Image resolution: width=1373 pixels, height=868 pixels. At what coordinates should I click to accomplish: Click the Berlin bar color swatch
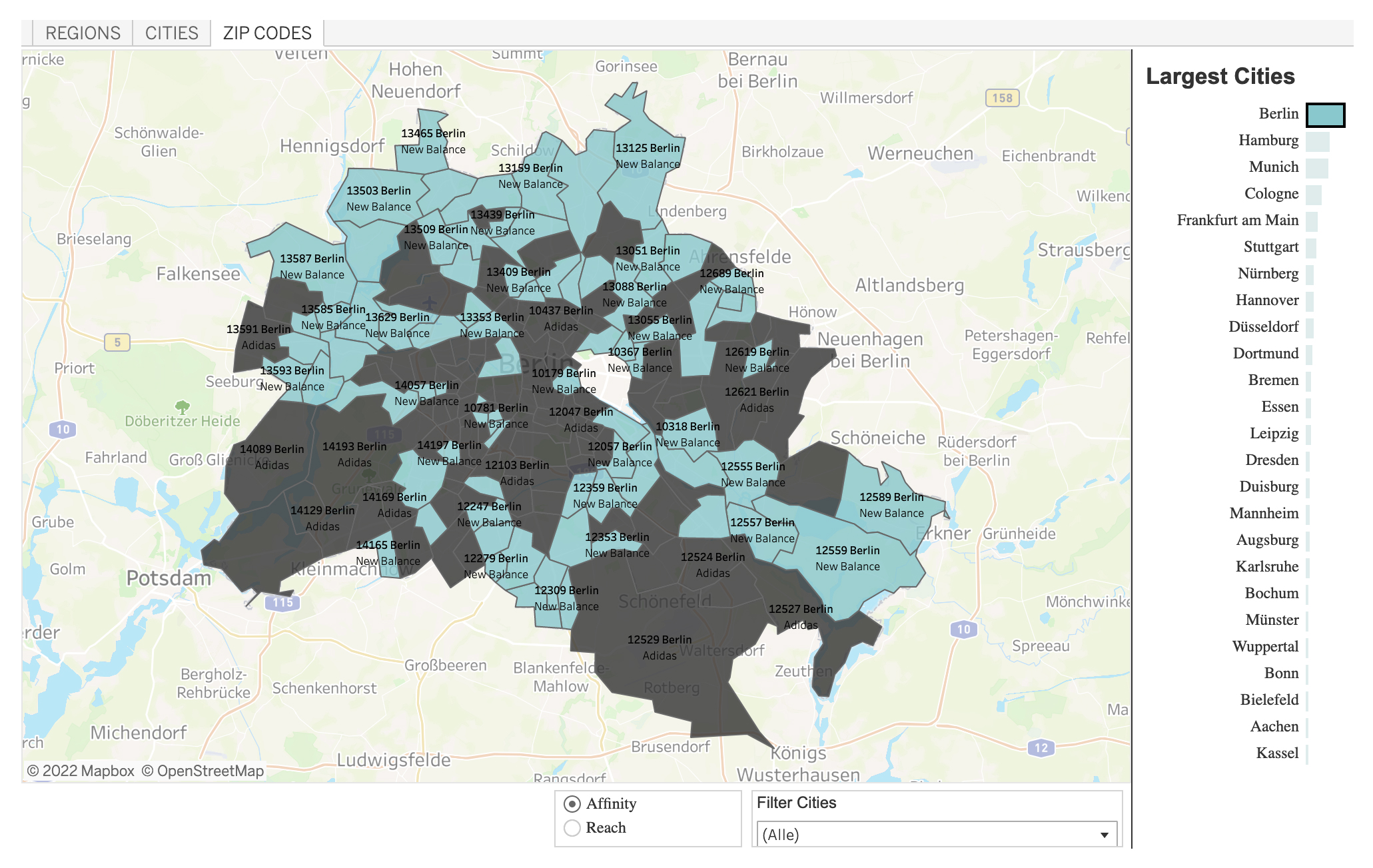click(1325, 115)
